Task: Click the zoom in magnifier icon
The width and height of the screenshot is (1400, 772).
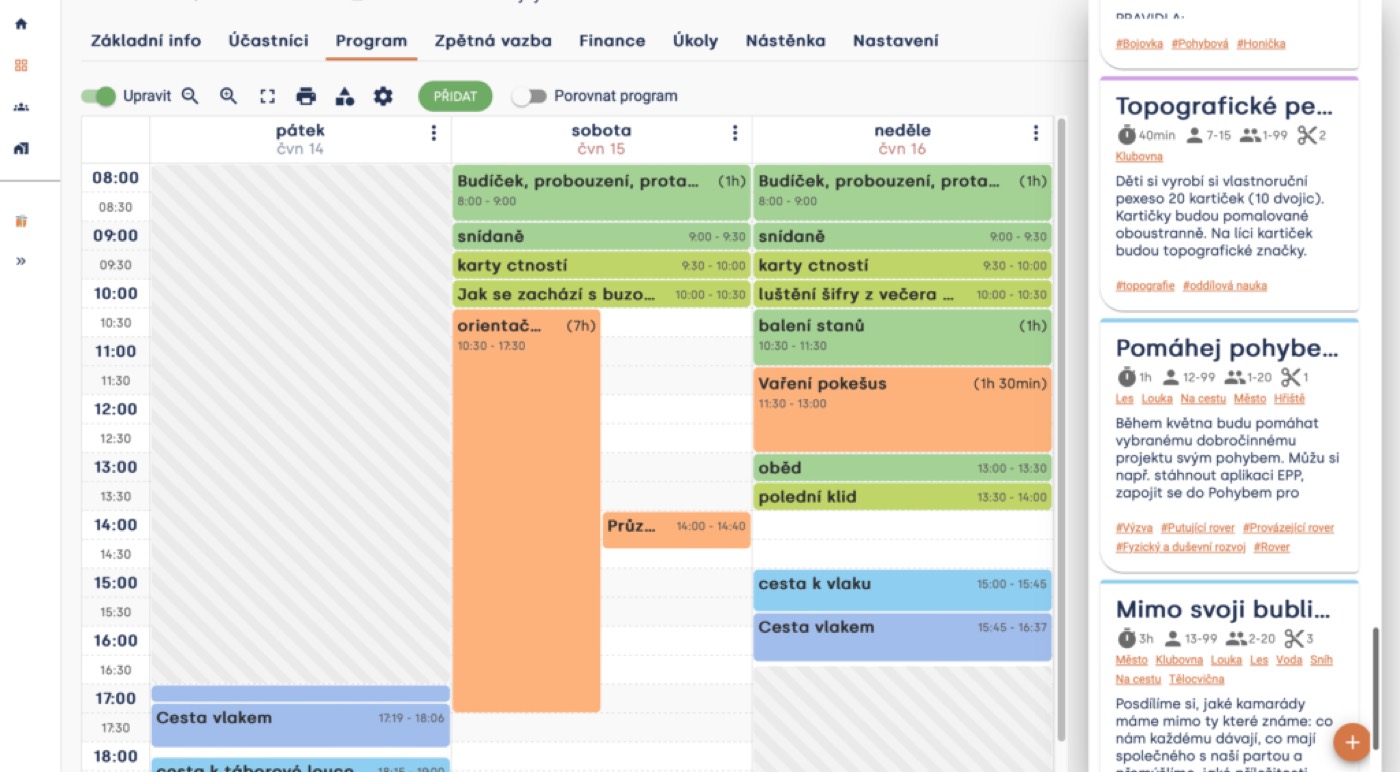Action: pyautogui.click(x=229, y=96)
